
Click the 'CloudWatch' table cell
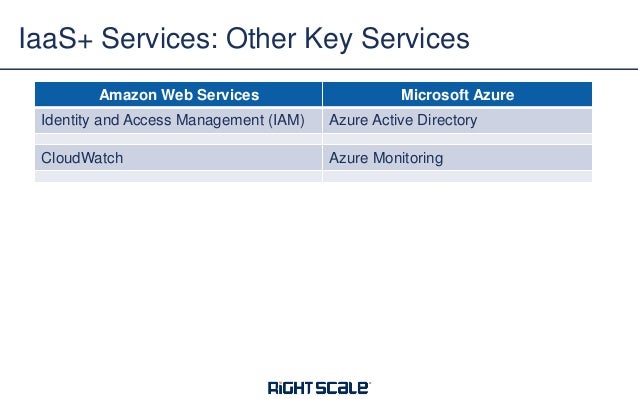pos(179,158)
